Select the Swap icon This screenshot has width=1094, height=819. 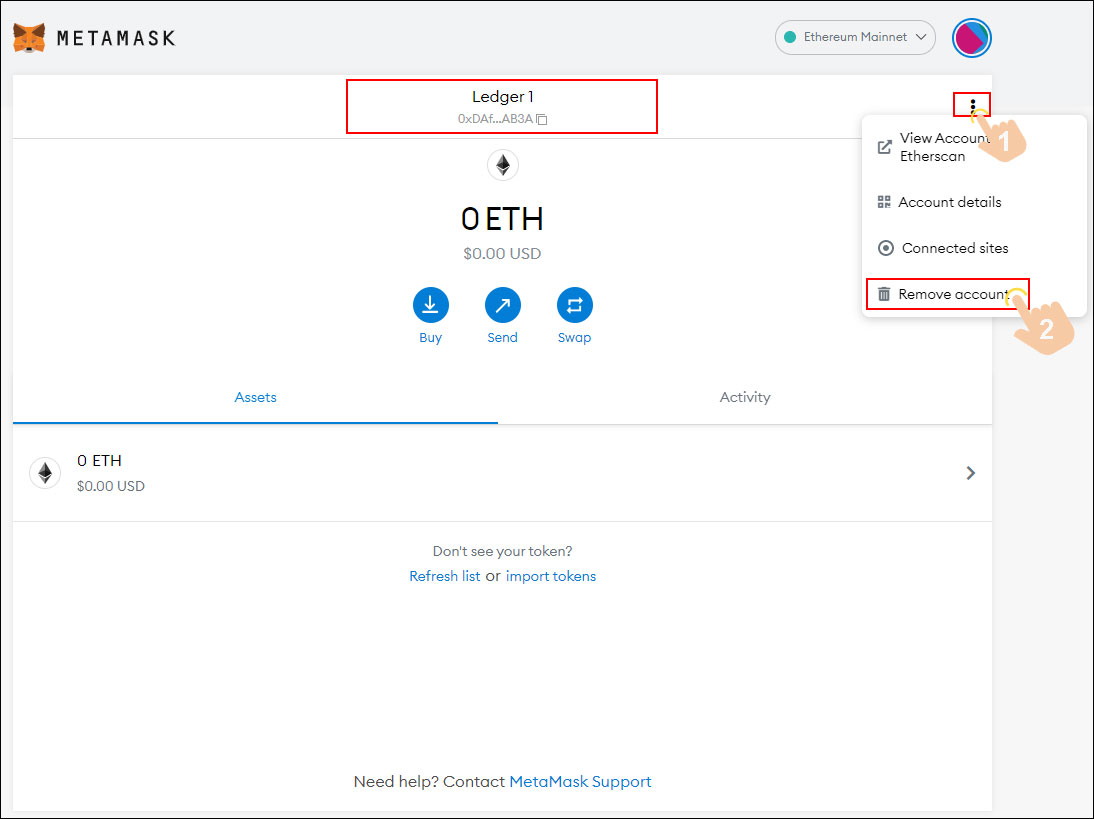574,304
